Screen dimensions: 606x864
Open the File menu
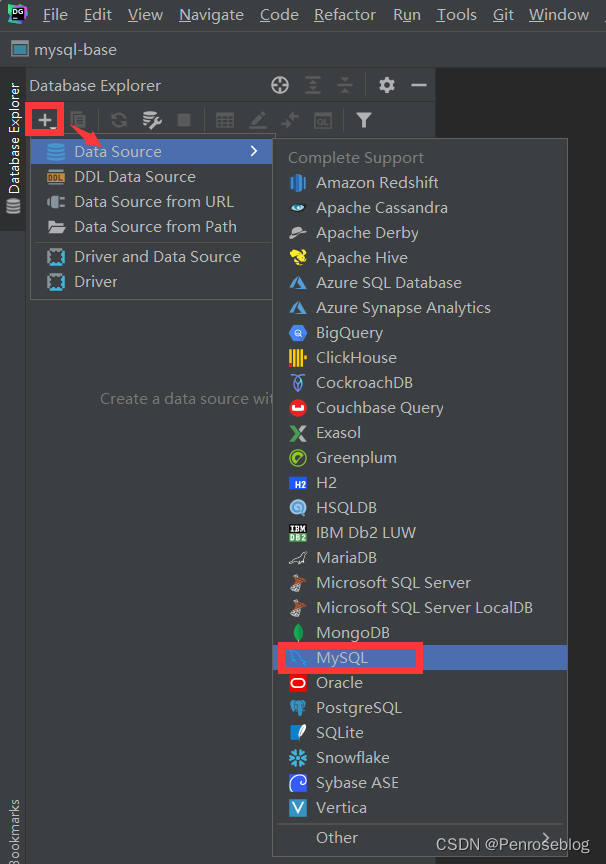click(56, 15)
